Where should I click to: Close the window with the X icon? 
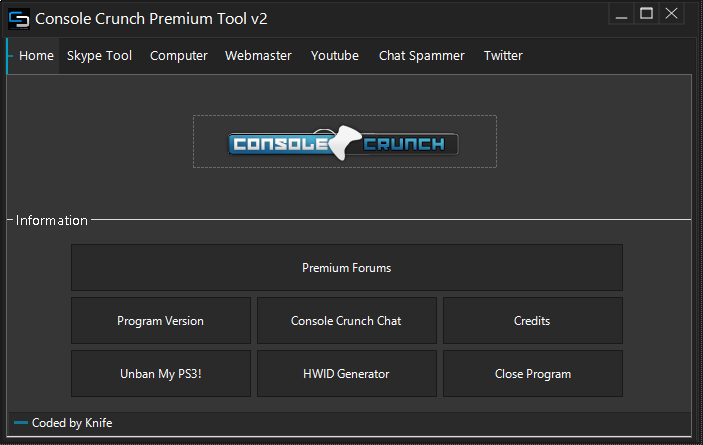pyautogui.click(x=671, y=14)
